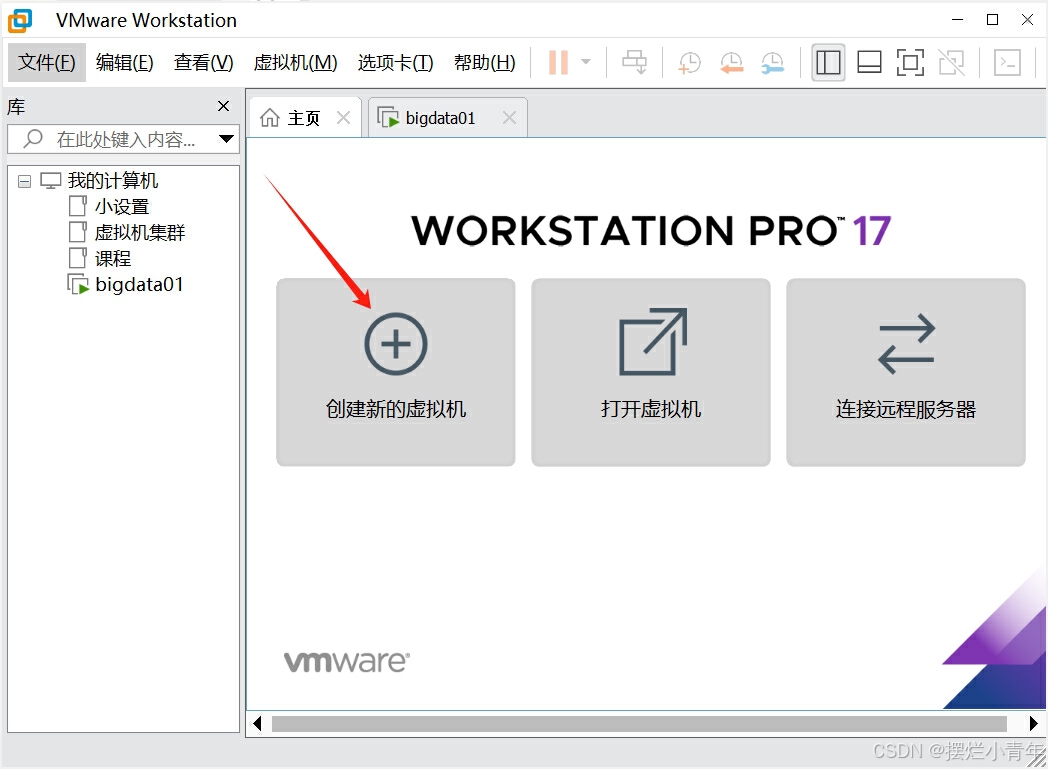Switch to the 主页 tab
This screenshot has width=1048, height=769.
pyautogui.click(x=305, y=118)
